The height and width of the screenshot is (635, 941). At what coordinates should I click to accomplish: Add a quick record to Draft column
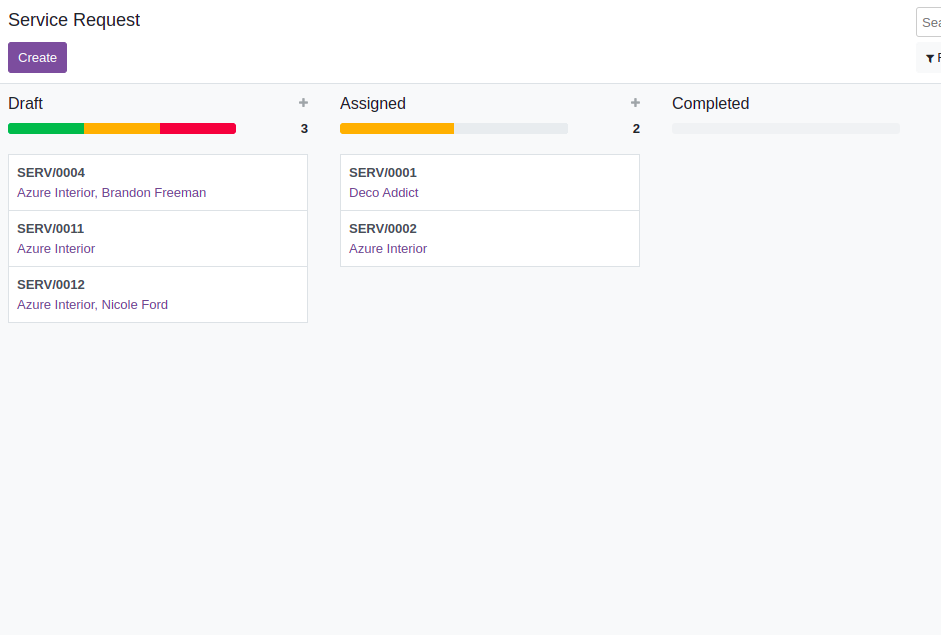(x=303, y=103)
